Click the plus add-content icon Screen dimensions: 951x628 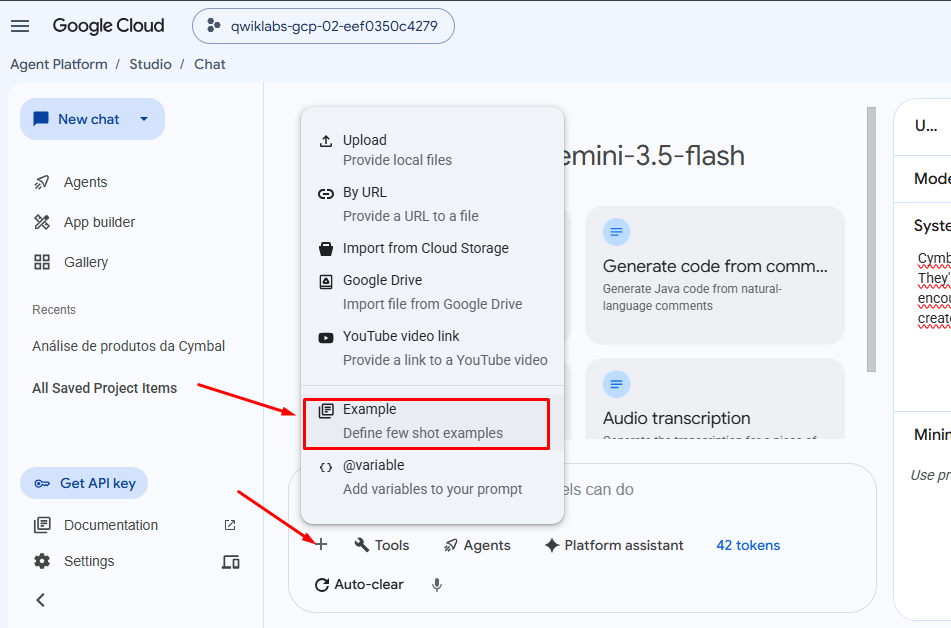tap(321, 544)
